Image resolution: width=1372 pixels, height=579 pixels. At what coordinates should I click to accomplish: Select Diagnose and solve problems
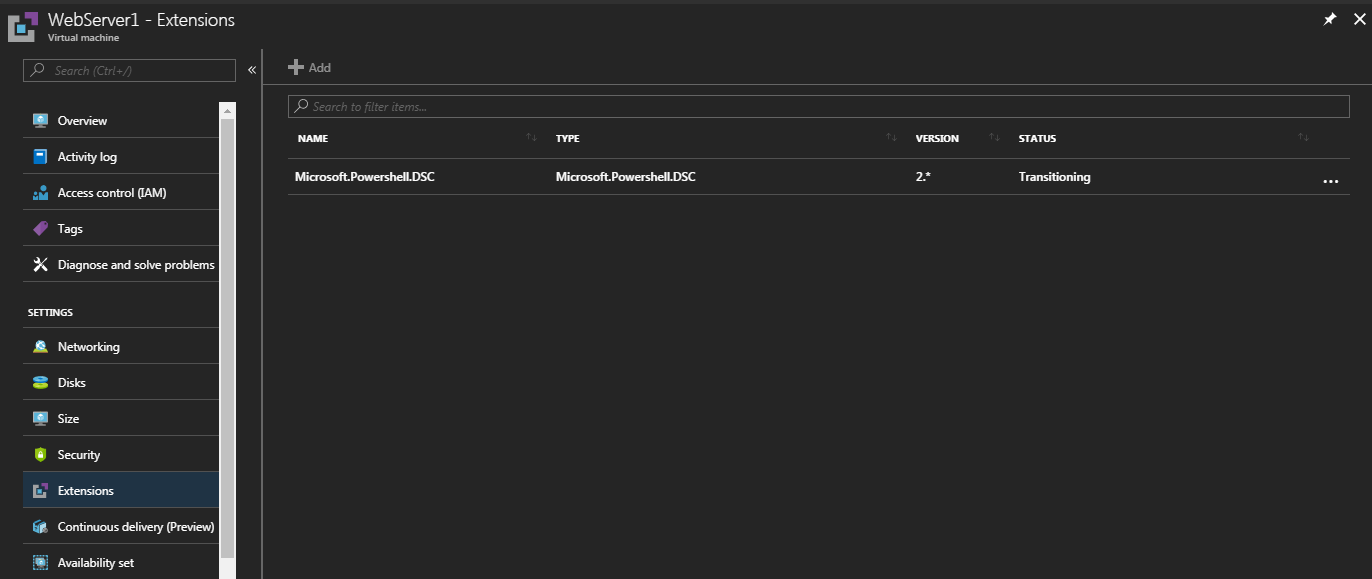(x=121, y=264)
